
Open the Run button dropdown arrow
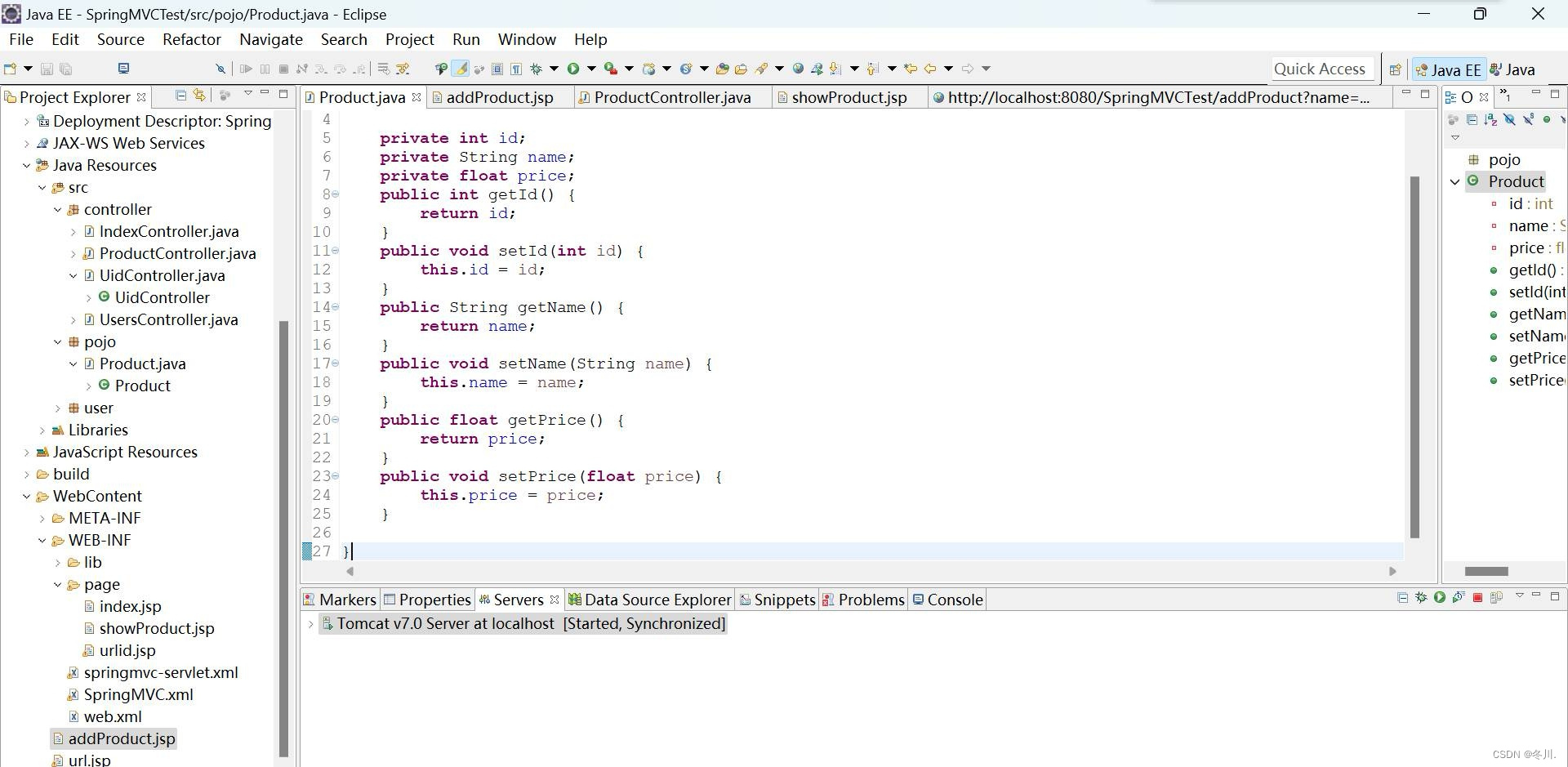(x=591, y=69)
